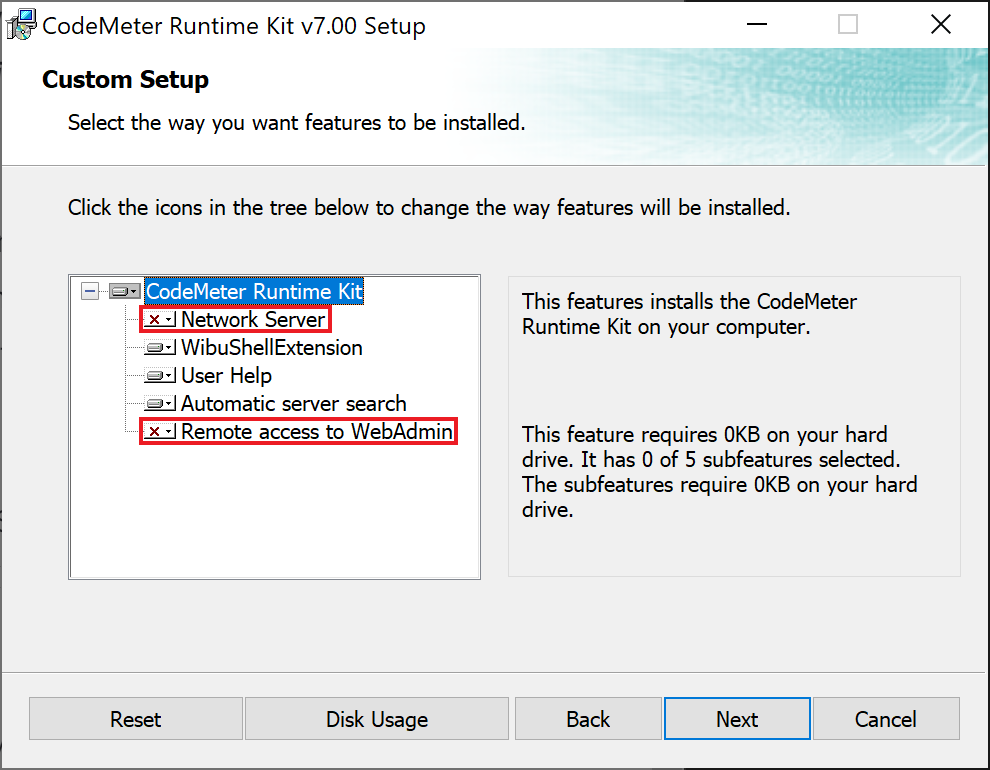
Task: Select the Network Server tree label
Action: click(253, 320)
